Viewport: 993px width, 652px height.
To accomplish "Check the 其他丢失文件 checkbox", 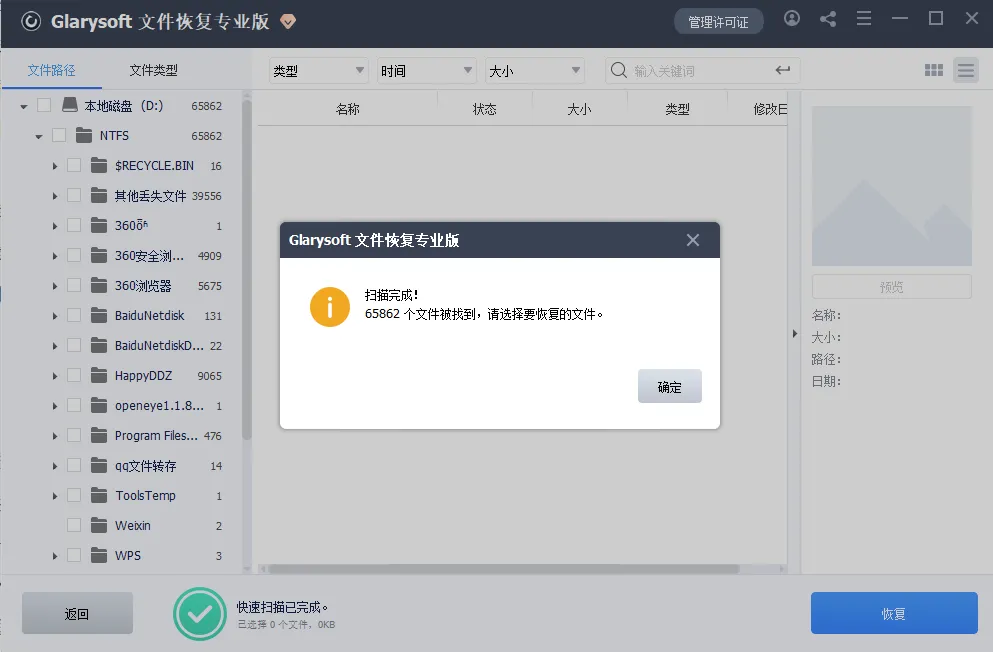I will point(74,195).
